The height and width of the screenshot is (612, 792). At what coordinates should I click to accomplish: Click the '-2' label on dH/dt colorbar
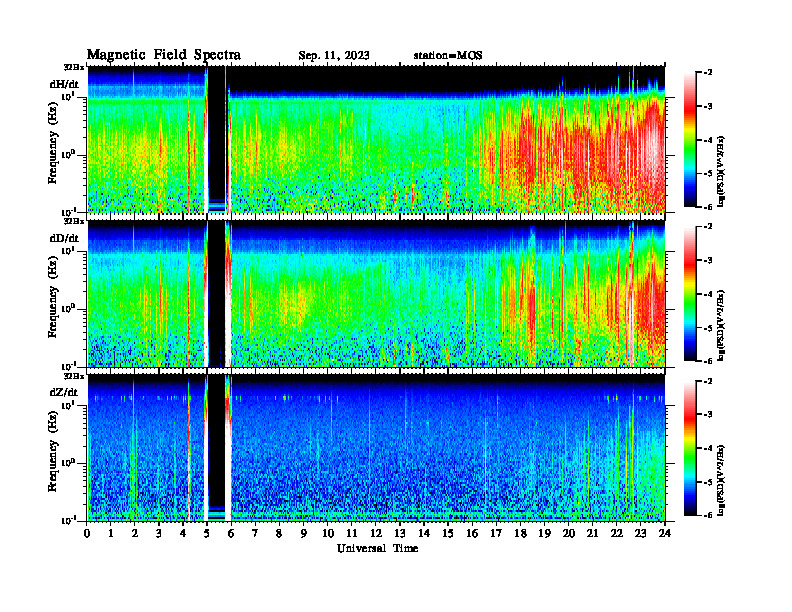[707, 73]
